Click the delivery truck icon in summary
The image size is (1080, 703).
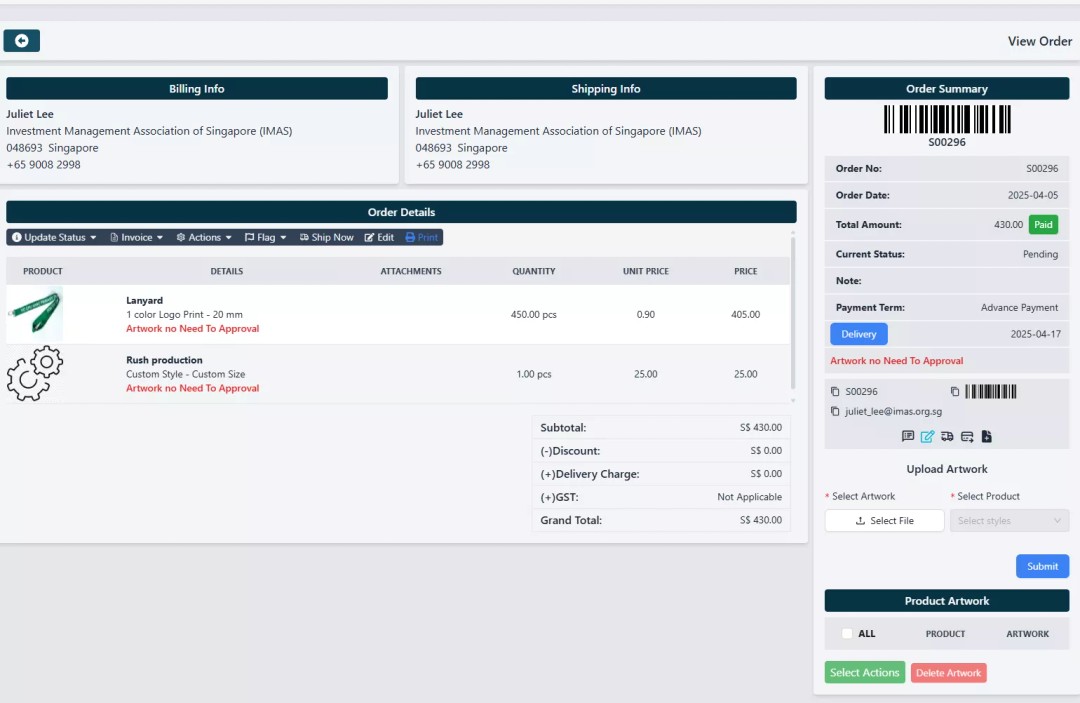pyautogui.click(x=947, y=437)
